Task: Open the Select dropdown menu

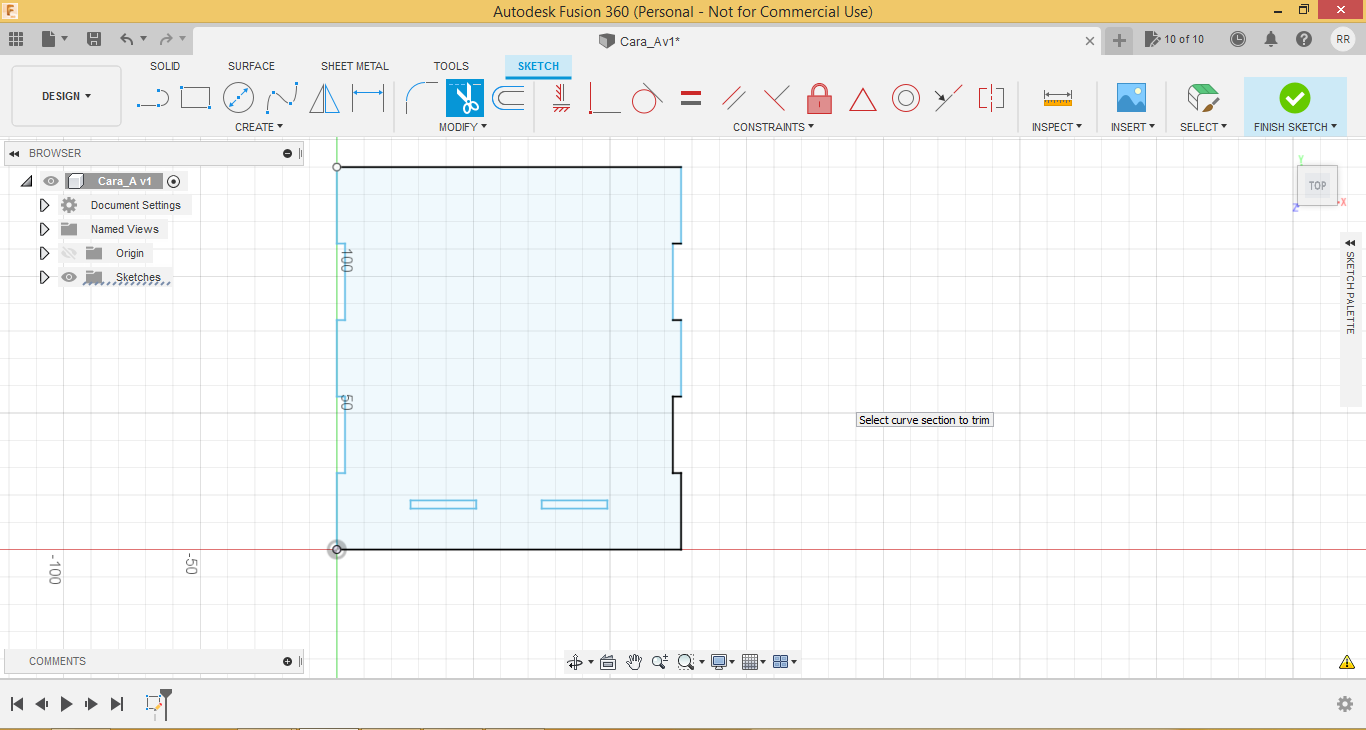Action: [1203, 127]
